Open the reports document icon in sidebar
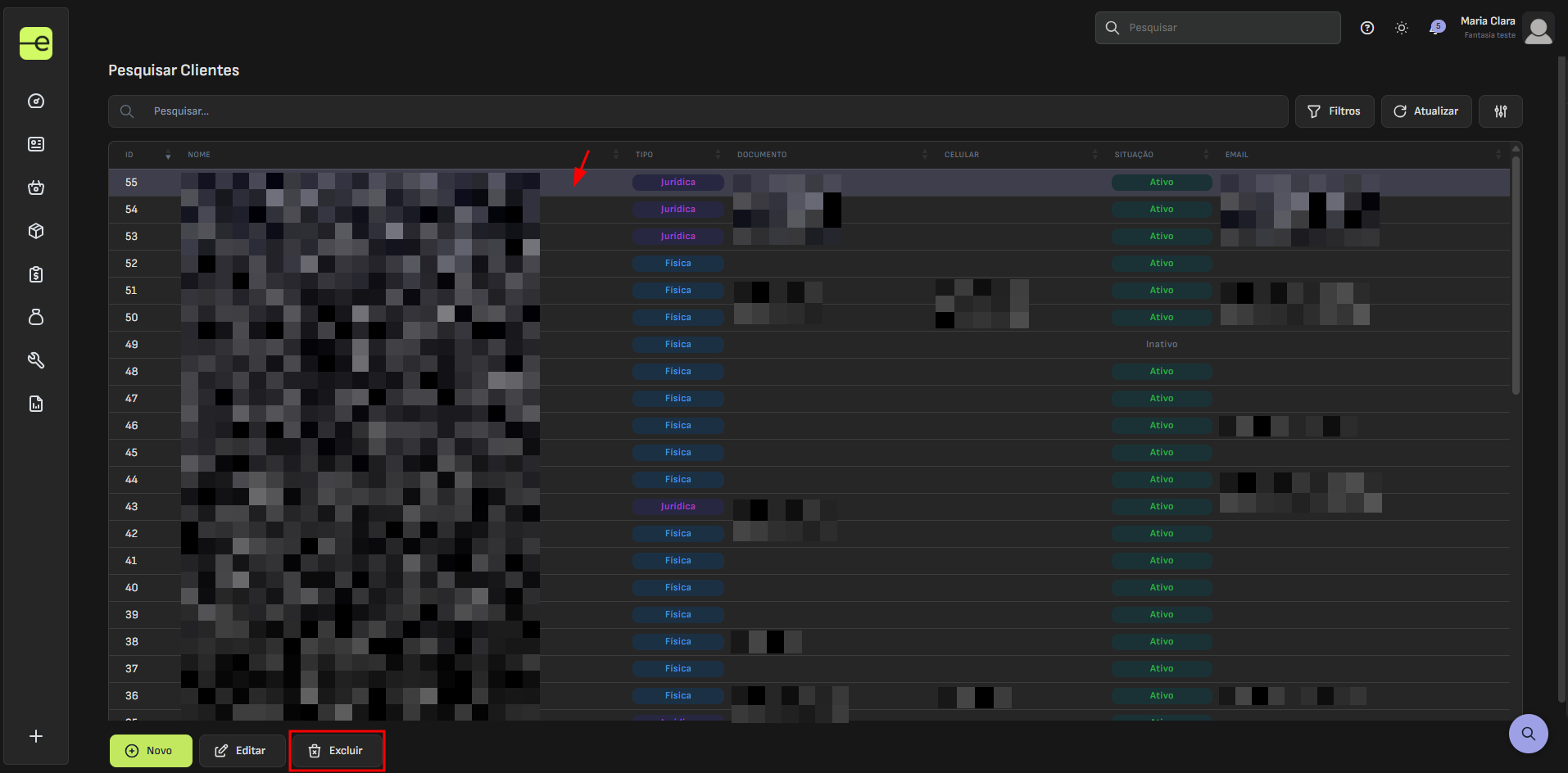 [x=36, y=404]
